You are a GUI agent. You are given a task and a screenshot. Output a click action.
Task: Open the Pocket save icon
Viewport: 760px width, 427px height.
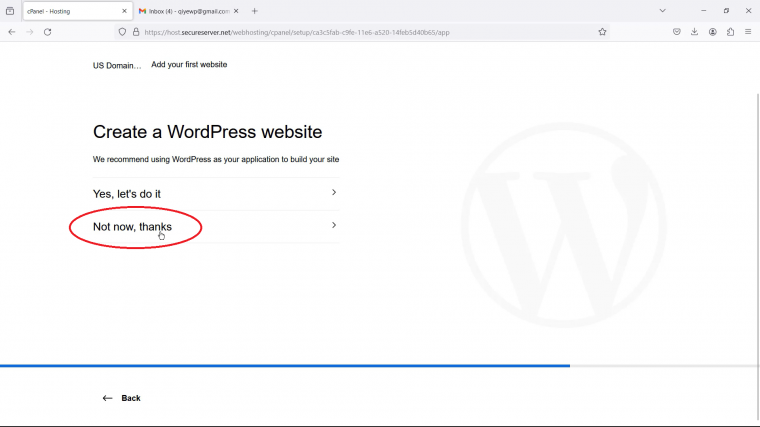(677, 32)
